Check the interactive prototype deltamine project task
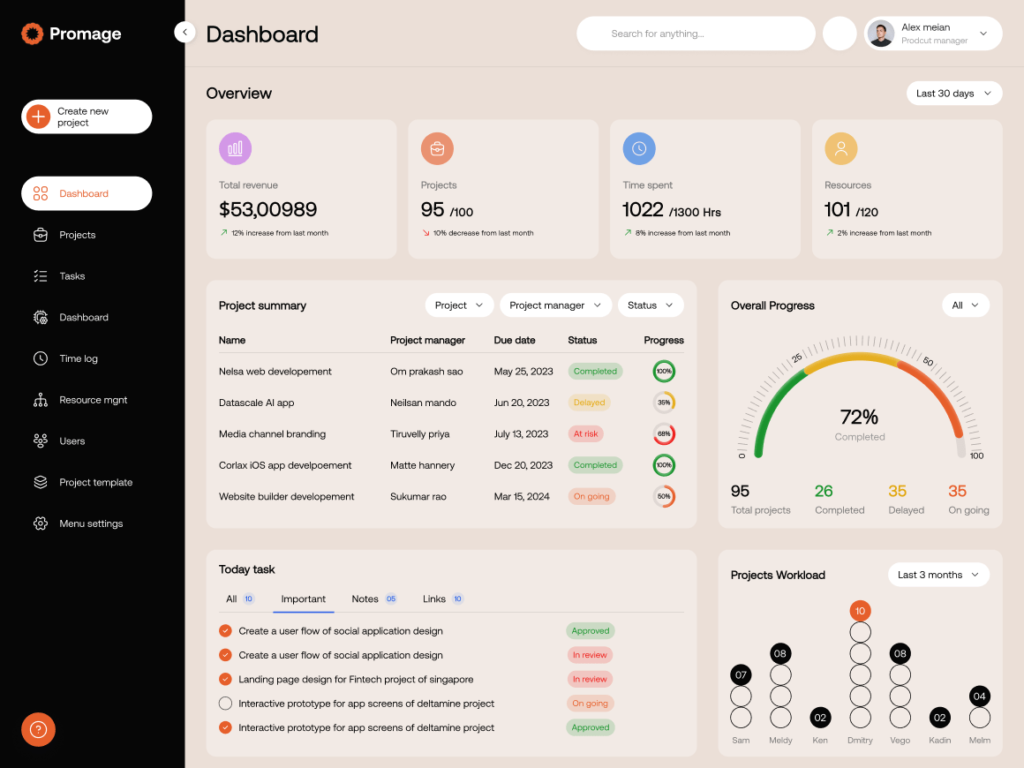The height and width of the screenshot is (768, 1024). (226, 703)
